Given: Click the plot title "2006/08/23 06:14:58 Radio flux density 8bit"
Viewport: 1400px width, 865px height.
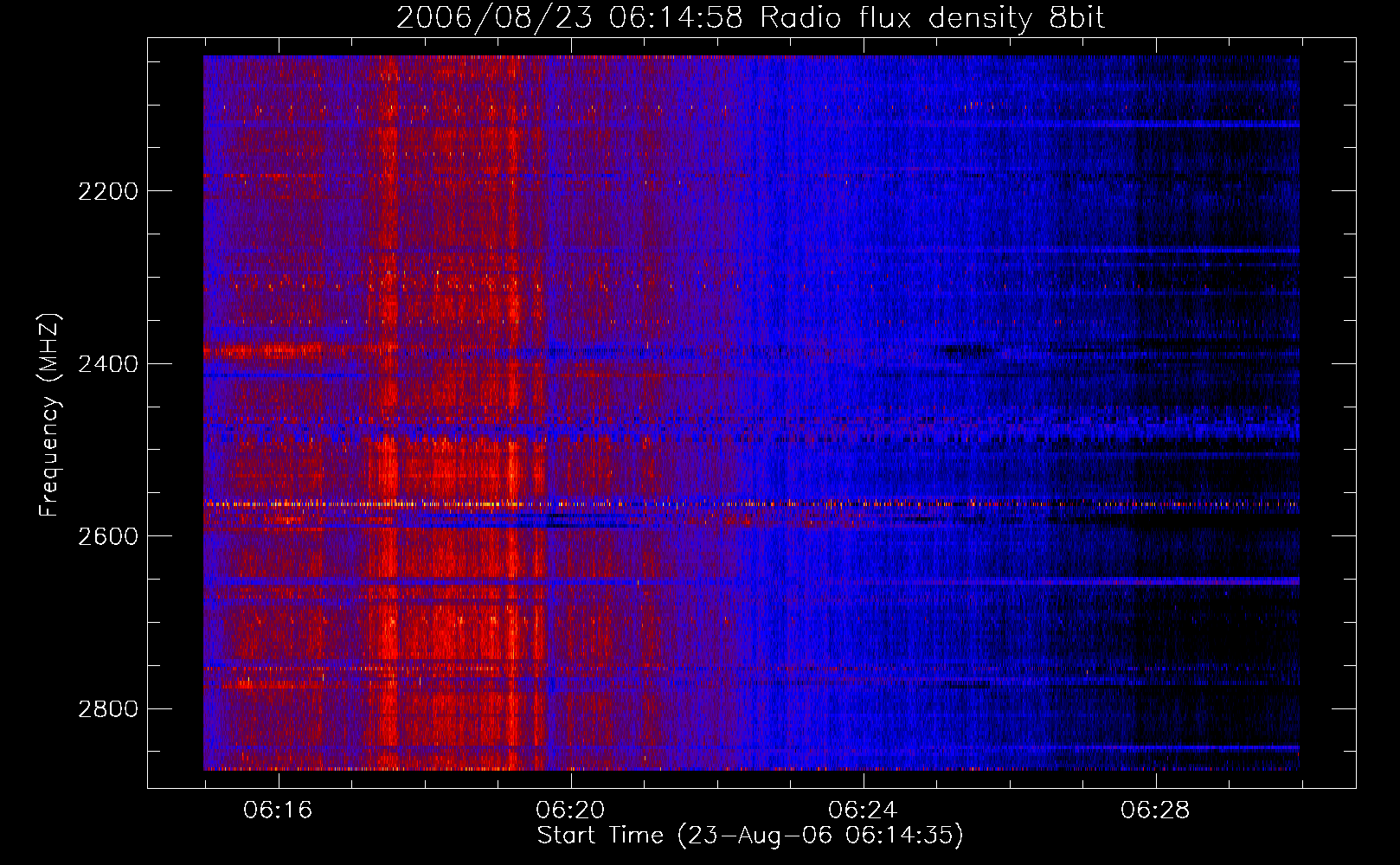Looking at the screenshot, I should 751,18.
